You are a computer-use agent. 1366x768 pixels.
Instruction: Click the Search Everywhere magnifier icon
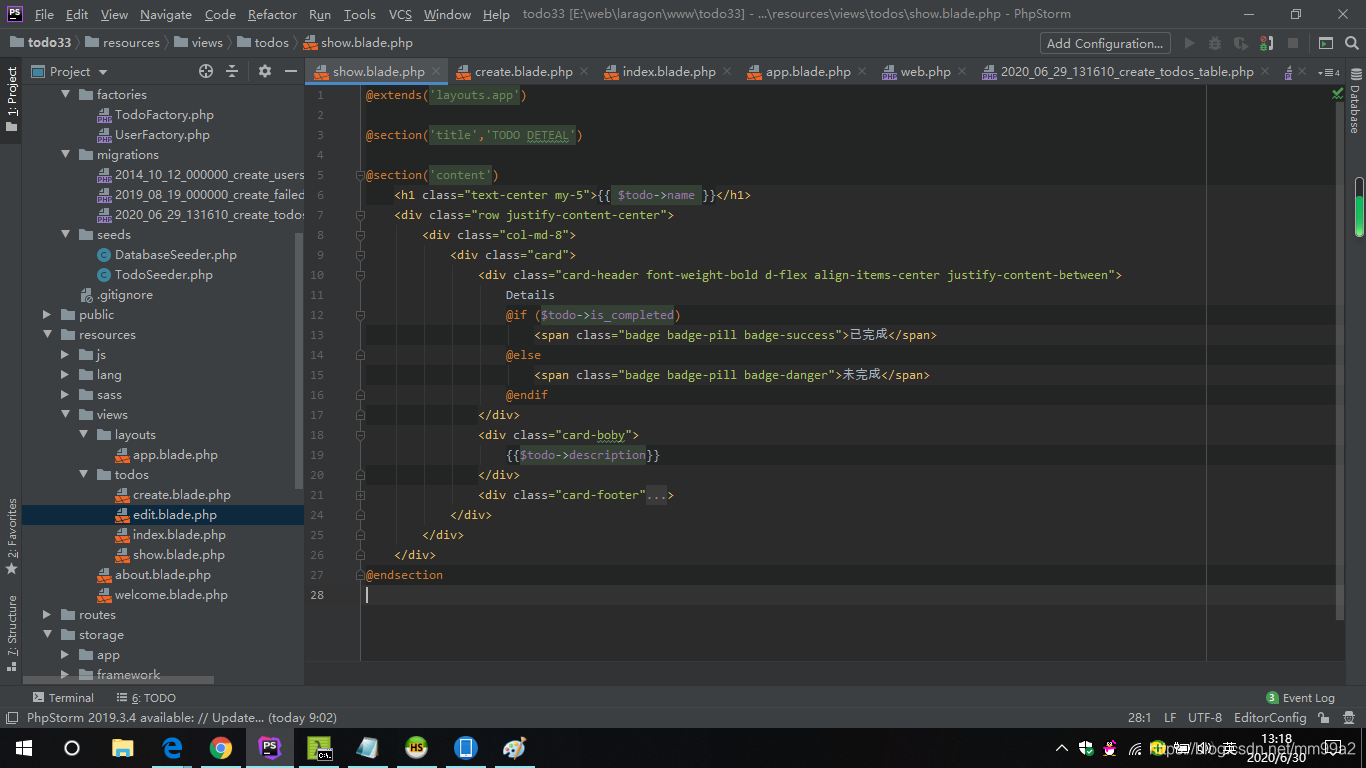[1351, 43]
